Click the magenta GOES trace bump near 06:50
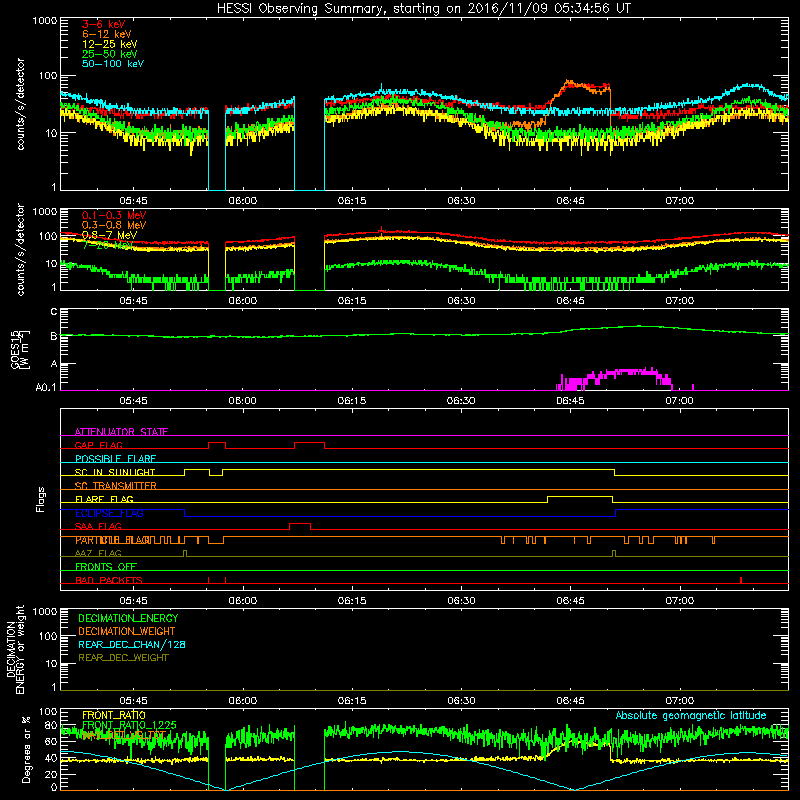Screen dimensions: 800x800 pyautogui.click(x=615, y=378)
